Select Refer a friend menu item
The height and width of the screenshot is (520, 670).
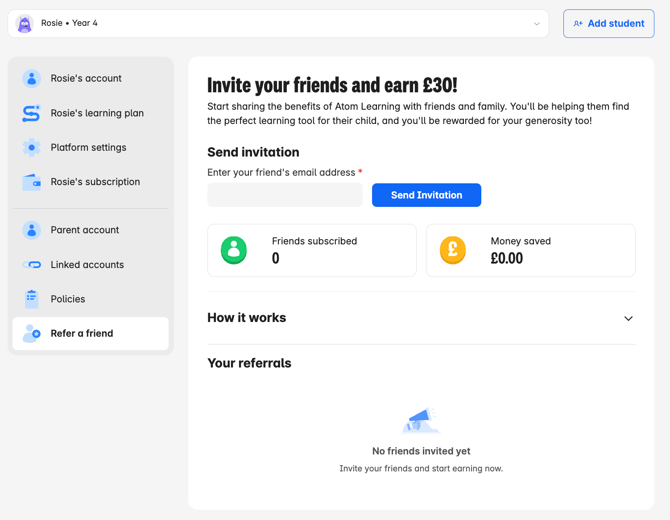91,333
